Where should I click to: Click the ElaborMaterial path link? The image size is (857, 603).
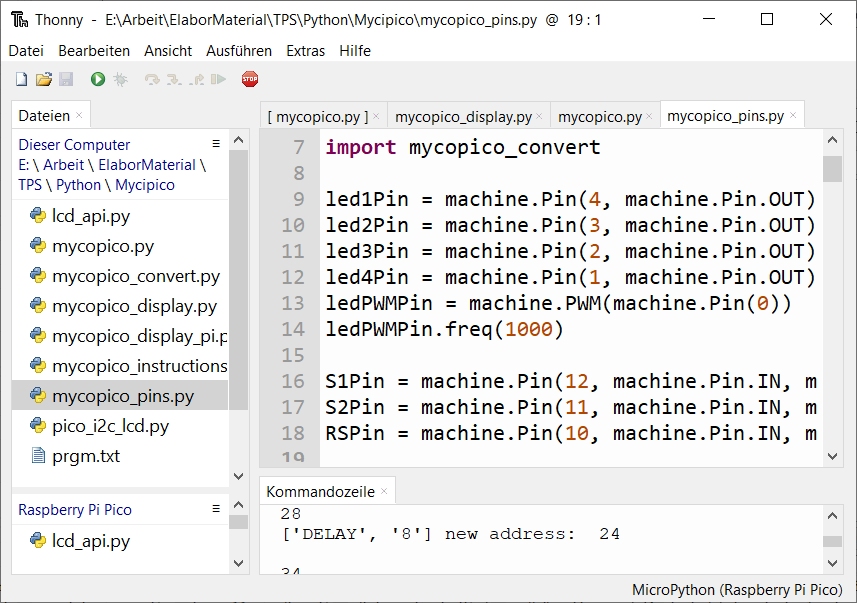(146, 165)
